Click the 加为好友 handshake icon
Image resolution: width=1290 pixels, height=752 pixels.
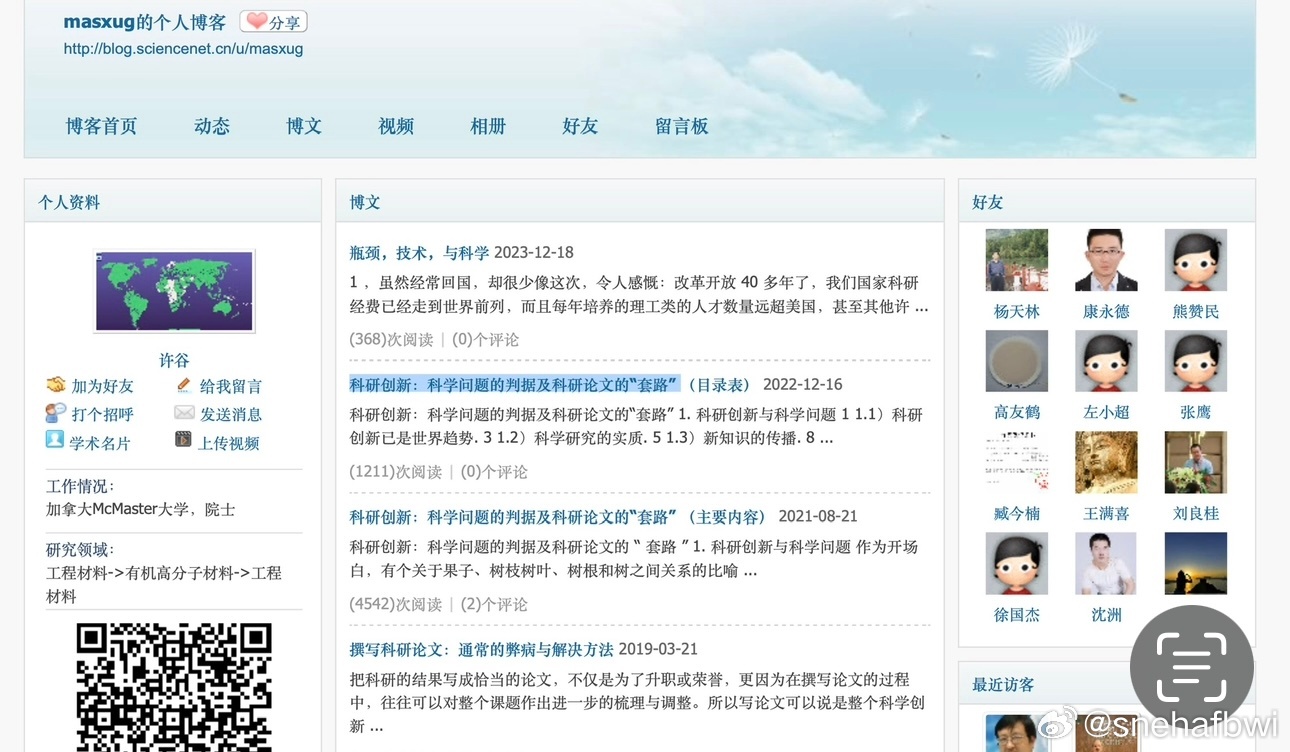pyautogui.click(x=56, y=385)
